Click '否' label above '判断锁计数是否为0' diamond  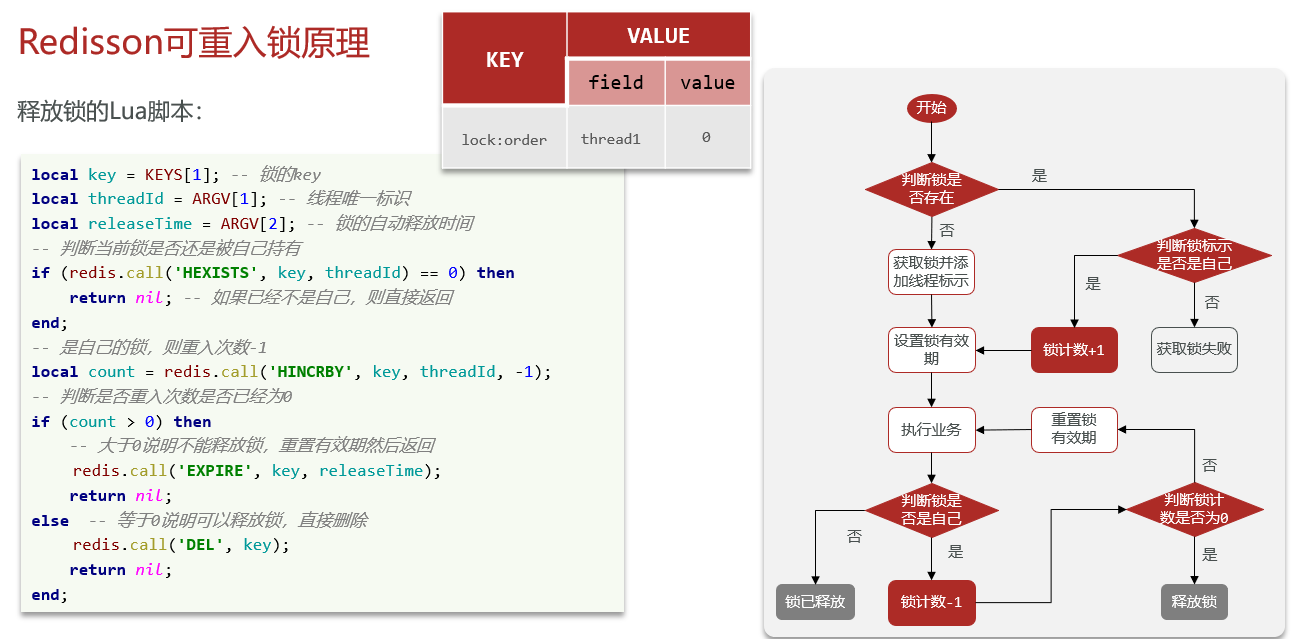[x=1210, y=465]
